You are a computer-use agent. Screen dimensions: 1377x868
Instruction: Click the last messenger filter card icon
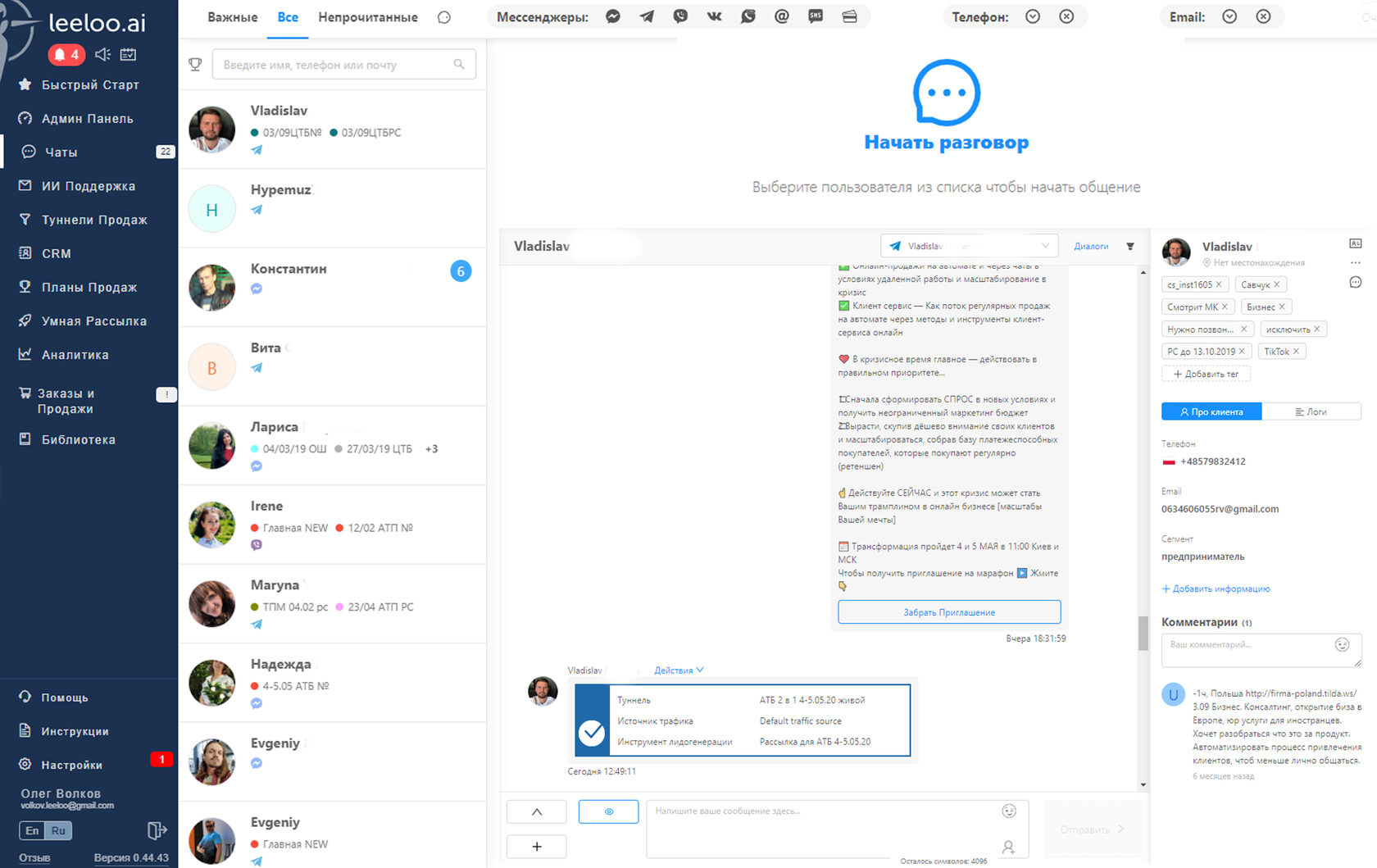click(x=850, y=16)
